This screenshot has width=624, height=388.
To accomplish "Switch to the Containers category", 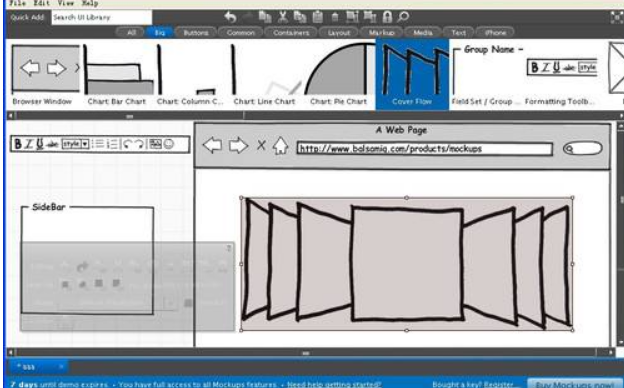I will point(291,33).
